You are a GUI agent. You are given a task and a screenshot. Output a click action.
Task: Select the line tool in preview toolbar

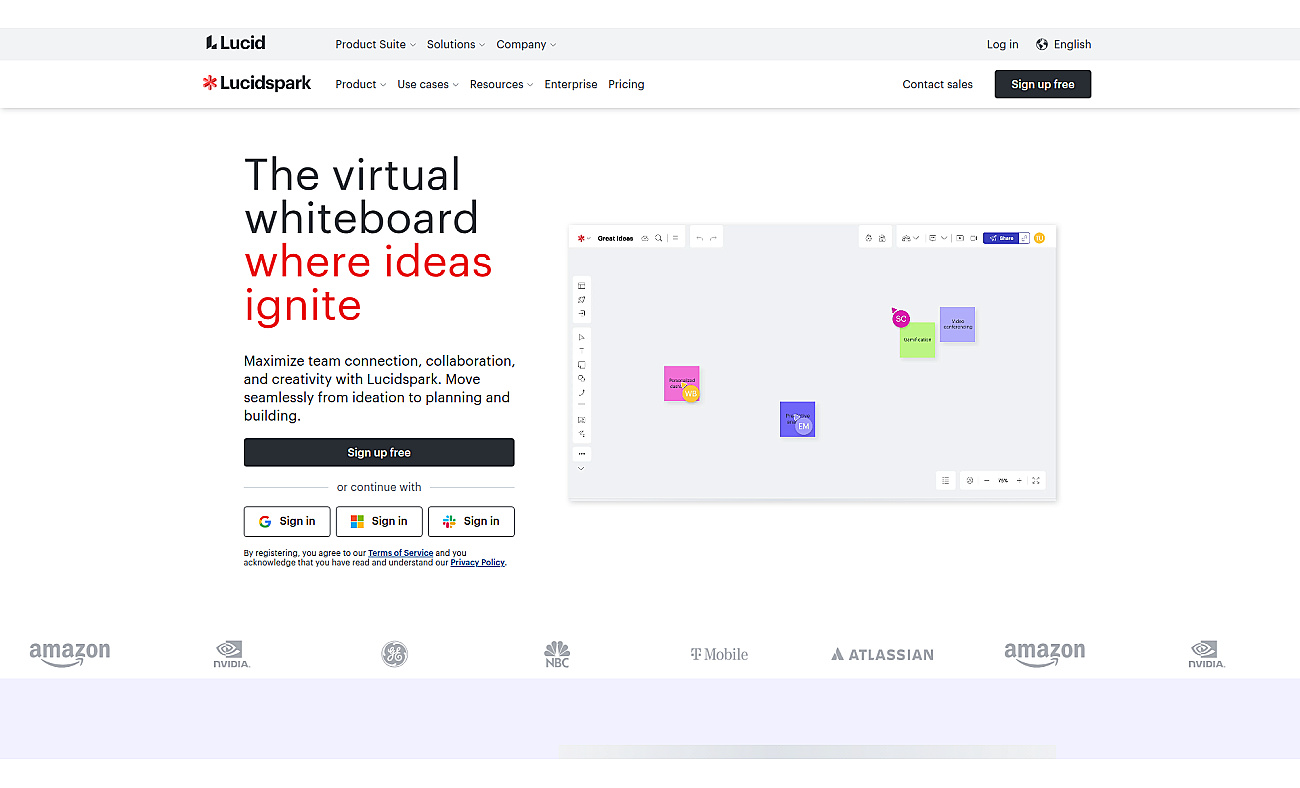point(581,392)
